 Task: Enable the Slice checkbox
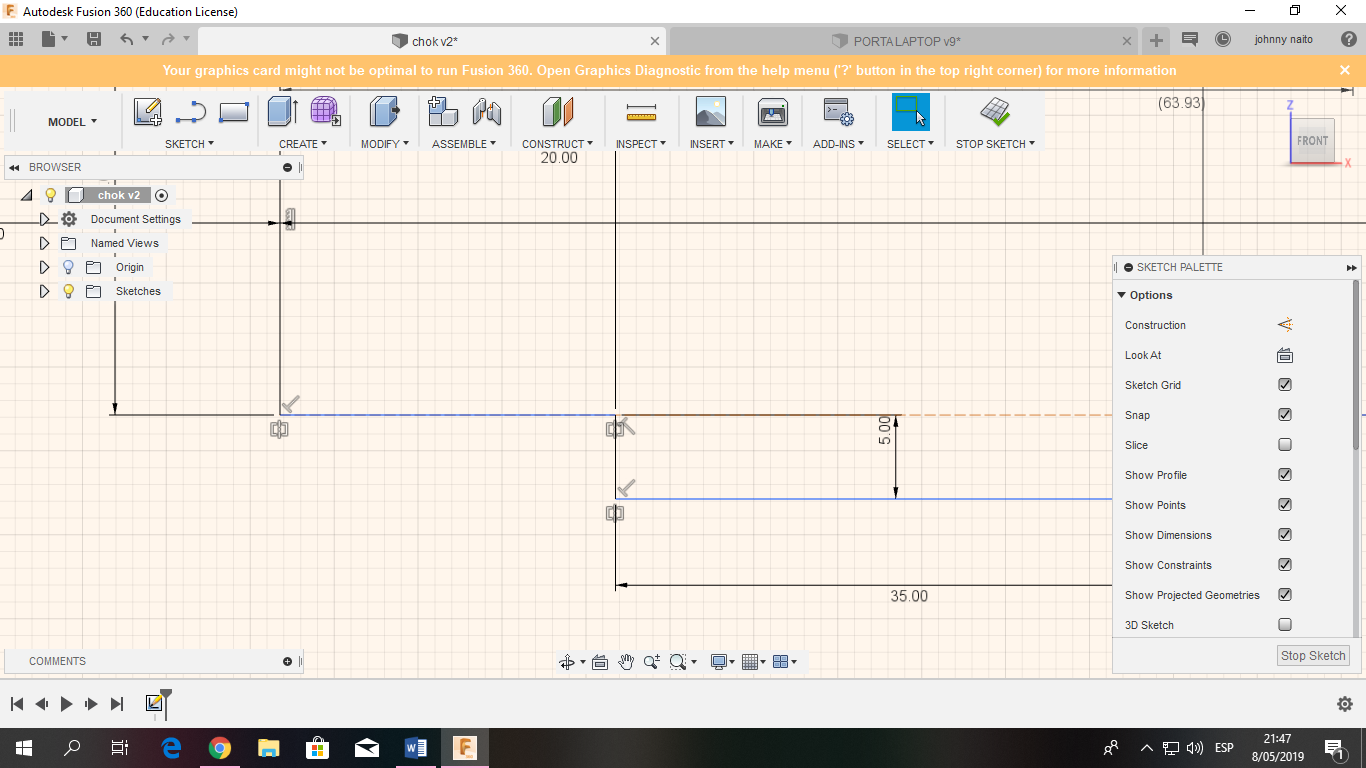1285,445
